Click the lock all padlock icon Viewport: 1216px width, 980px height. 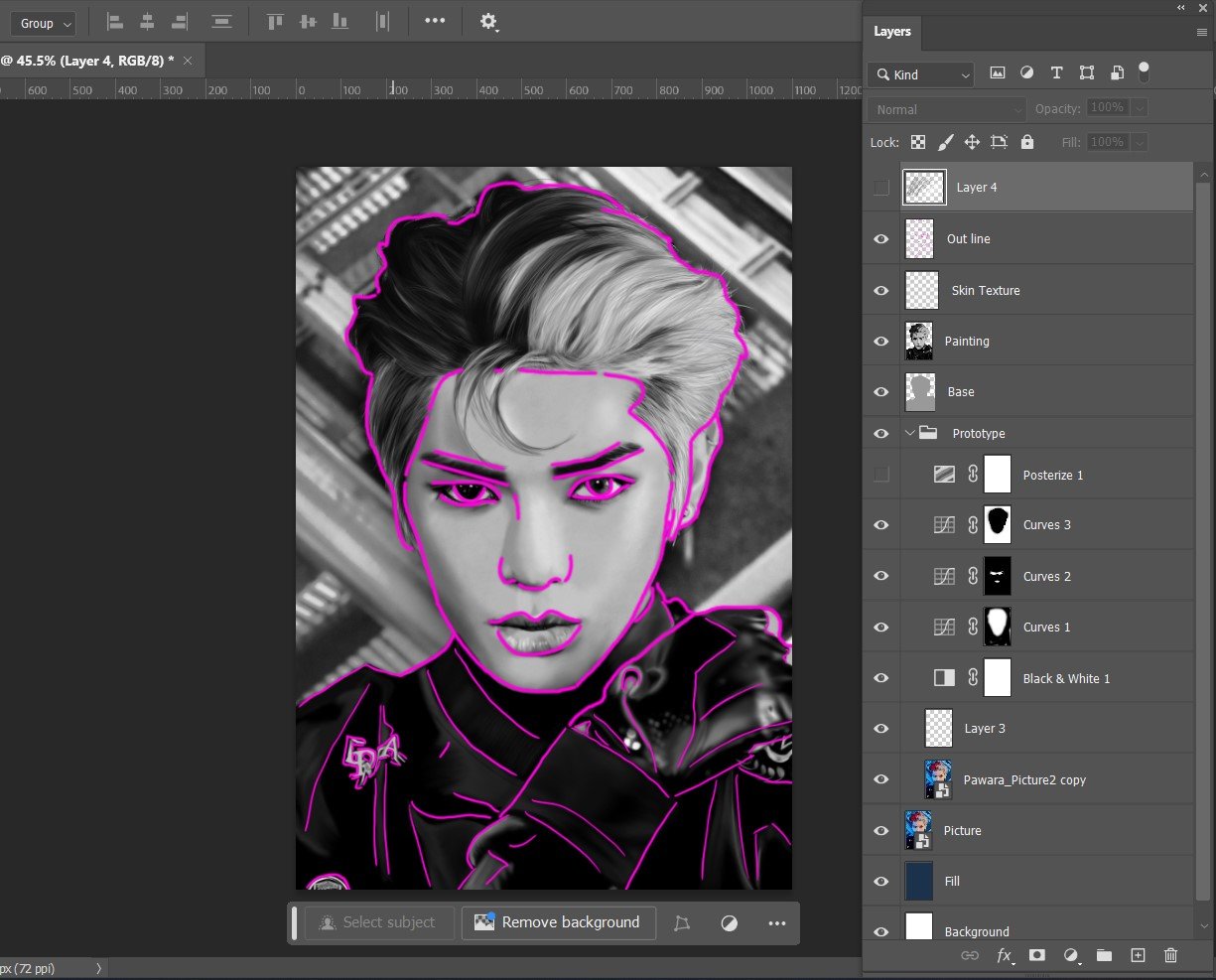pos(1027,142)
